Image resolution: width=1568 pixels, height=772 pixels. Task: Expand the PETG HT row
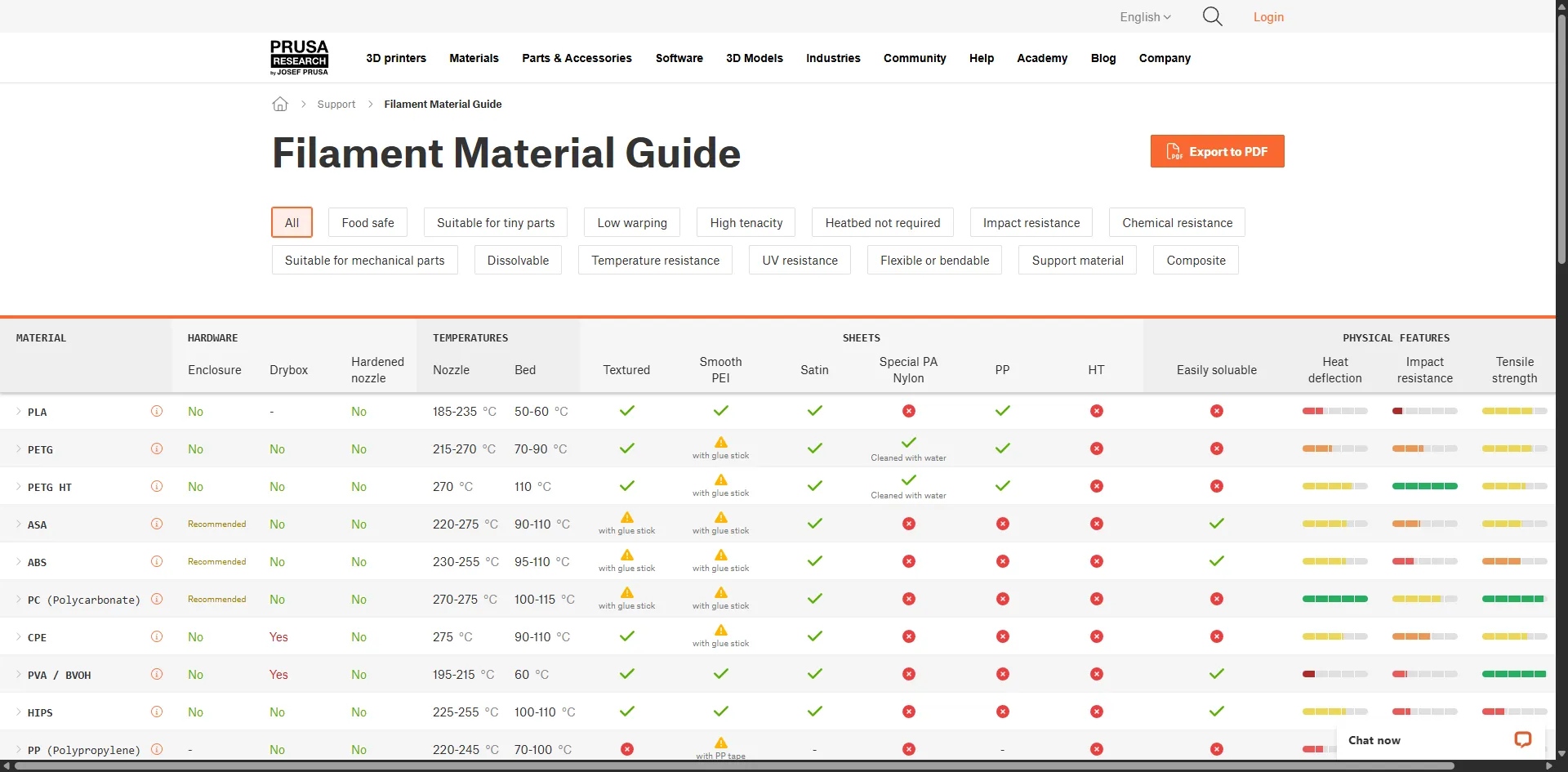point(19,486)
